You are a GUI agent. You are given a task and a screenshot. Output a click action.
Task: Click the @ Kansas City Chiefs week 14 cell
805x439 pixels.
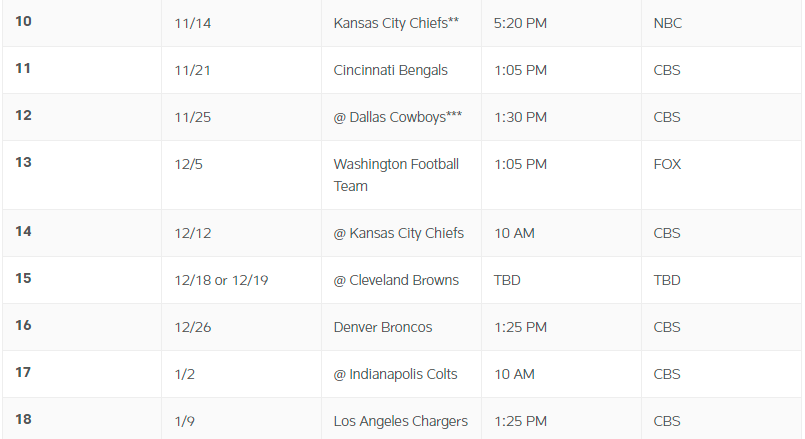tap(398, 233)
